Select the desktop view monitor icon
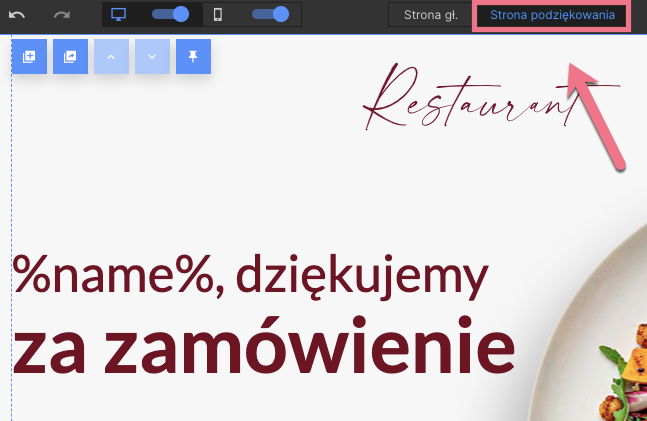 pyautogui.click(x=118, y=14)
